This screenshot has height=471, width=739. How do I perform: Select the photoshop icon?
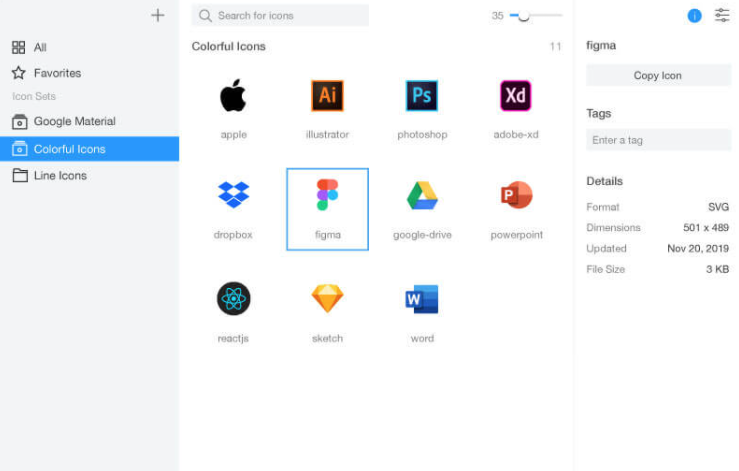[x=422, y=96]
